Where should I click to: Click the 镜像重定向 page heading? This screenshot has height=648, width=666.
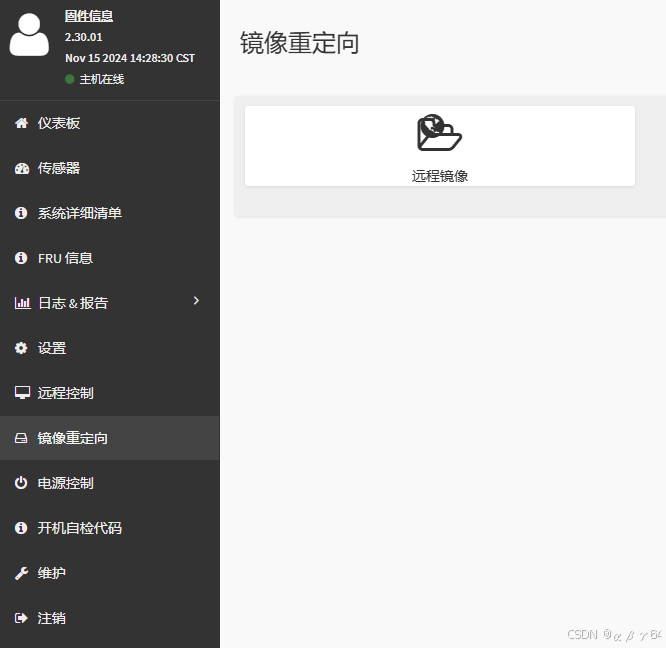299,43
